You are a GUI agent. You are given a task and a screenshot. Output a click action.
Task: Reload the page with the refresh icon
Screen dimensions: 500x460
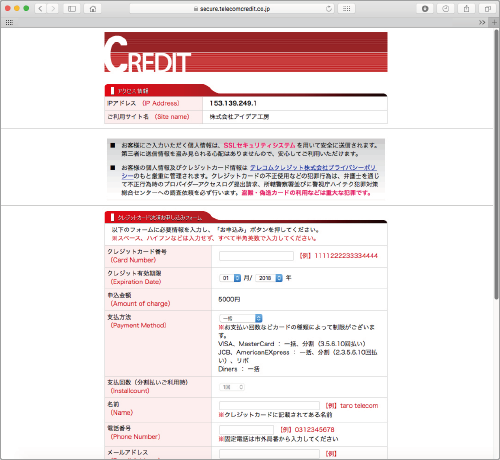pos(329,9)
